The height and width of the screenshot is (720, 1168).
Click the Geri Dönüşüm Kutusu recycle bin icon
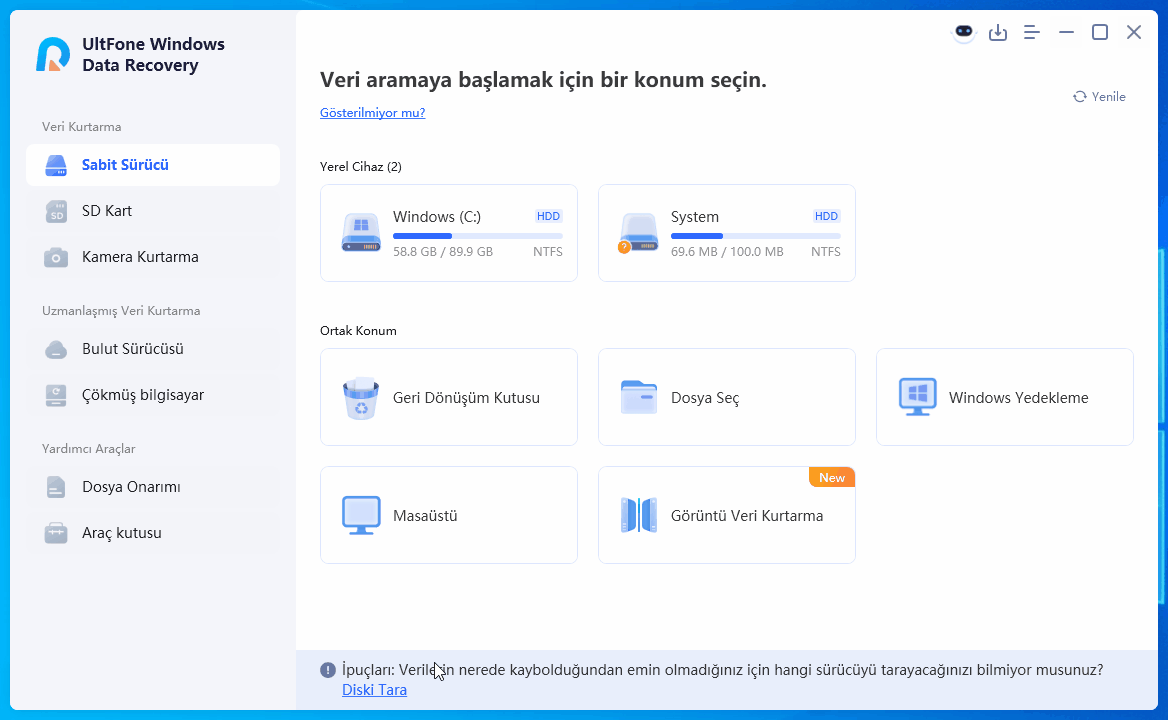click(361, 398)
